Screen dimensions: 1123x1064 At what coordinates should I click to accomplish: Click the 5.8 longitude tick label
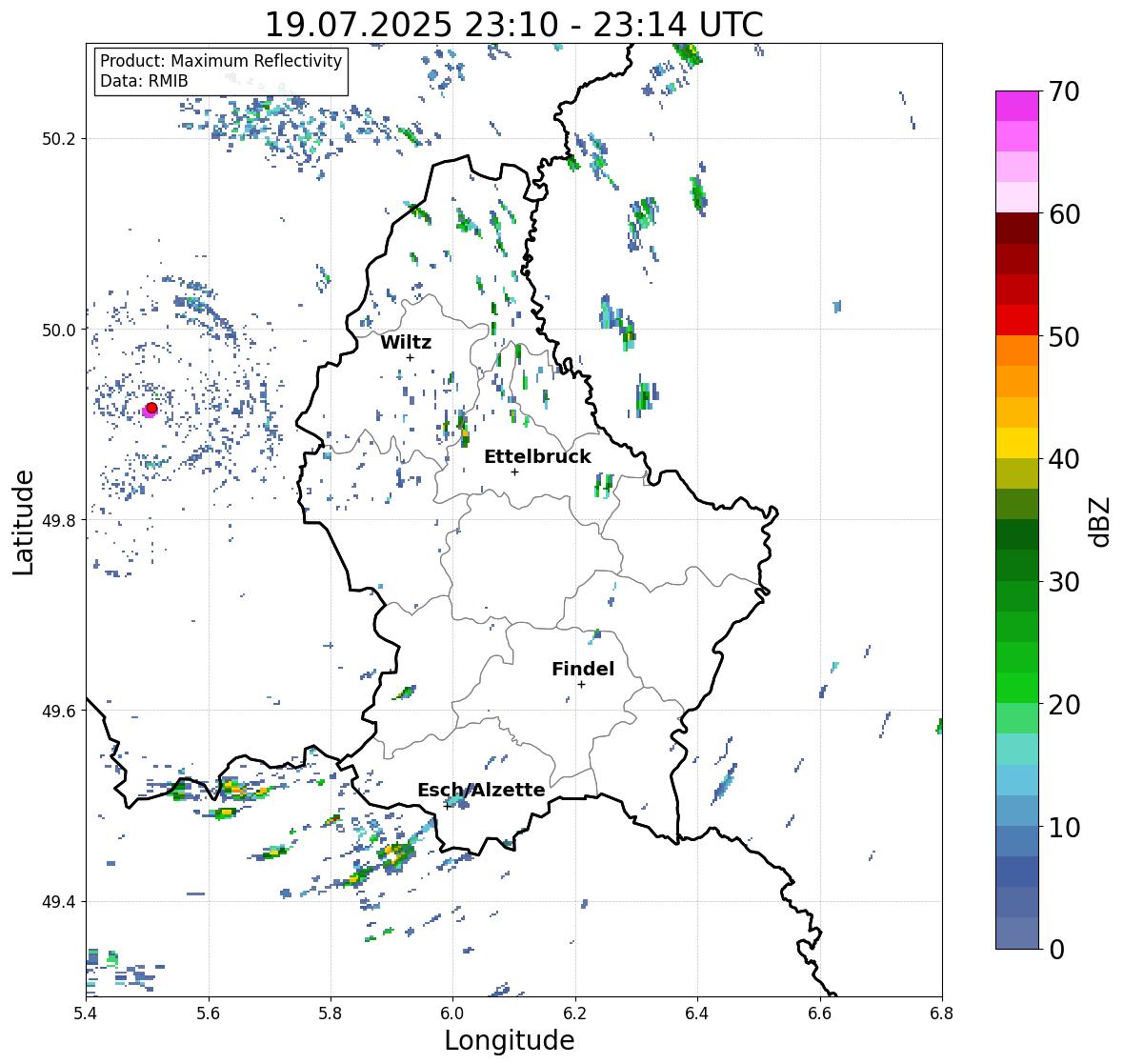[x=331, y=1014]
